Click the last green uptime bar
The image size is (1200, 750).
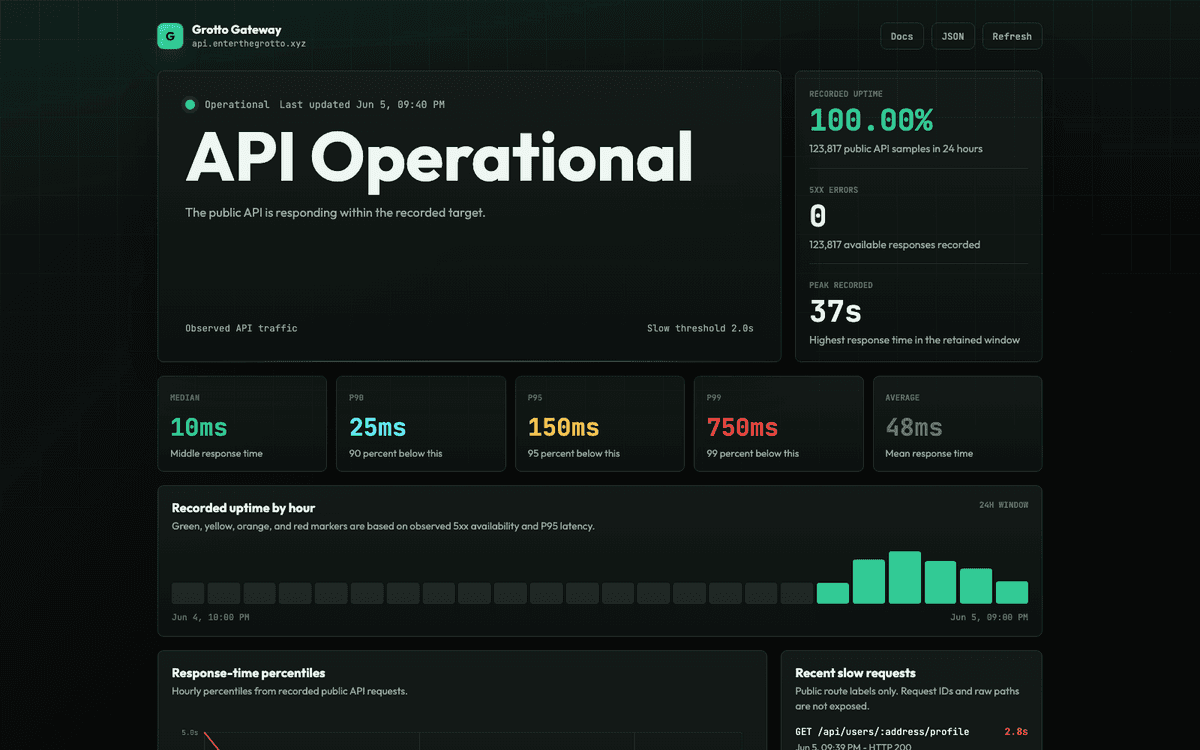coord(1012,592)
